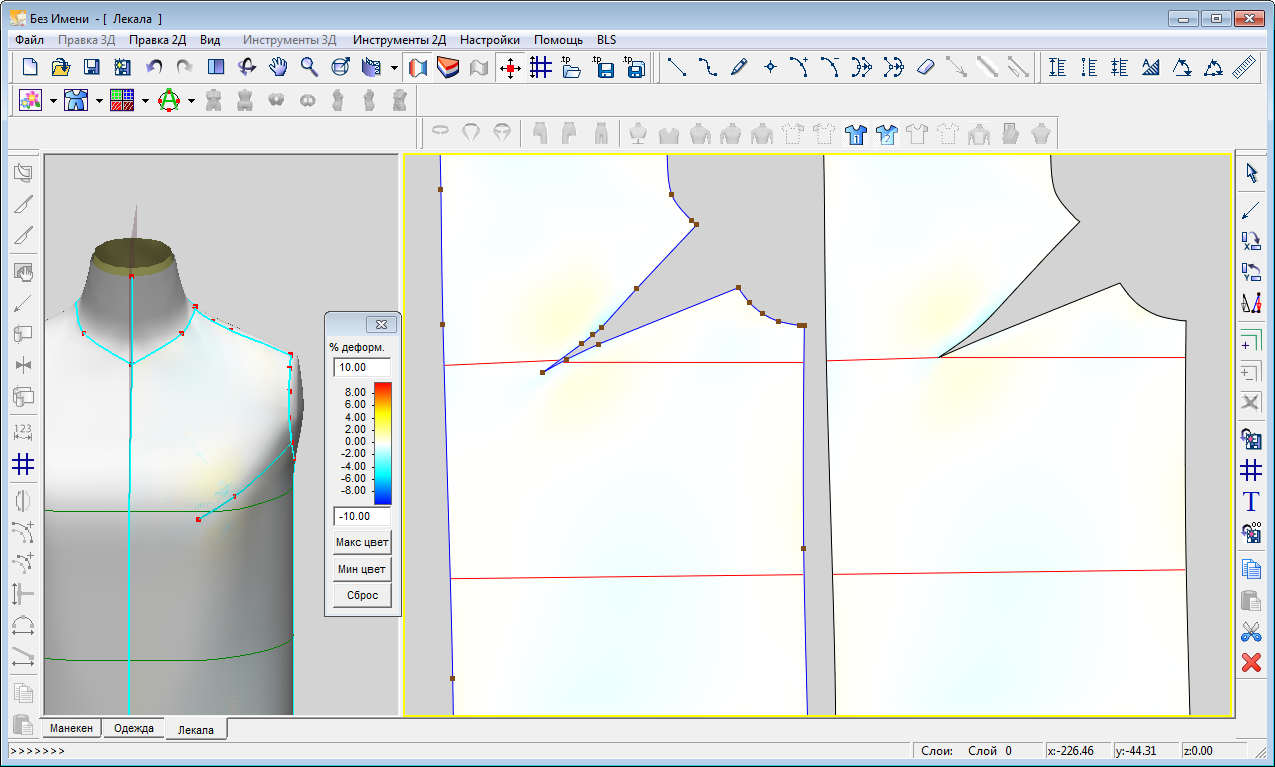Toggle the grid display in top toolbar
The image size is (1275, 767).
[x=541, y=67]
